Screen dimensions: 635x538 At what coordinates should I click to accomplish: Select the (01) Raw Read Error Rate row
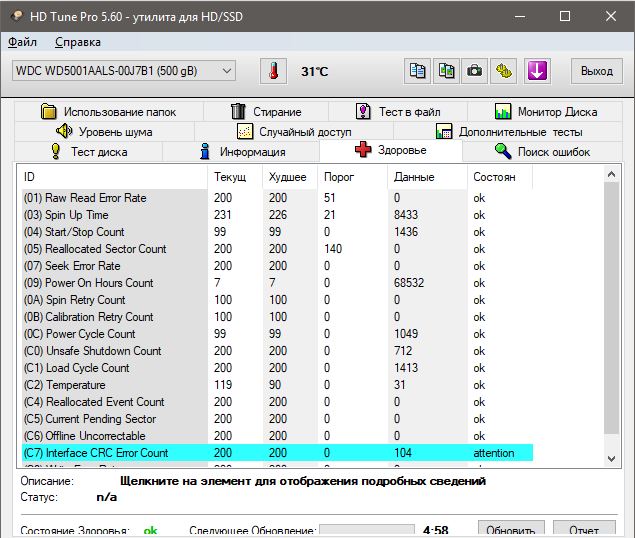[x=277, y=198]
